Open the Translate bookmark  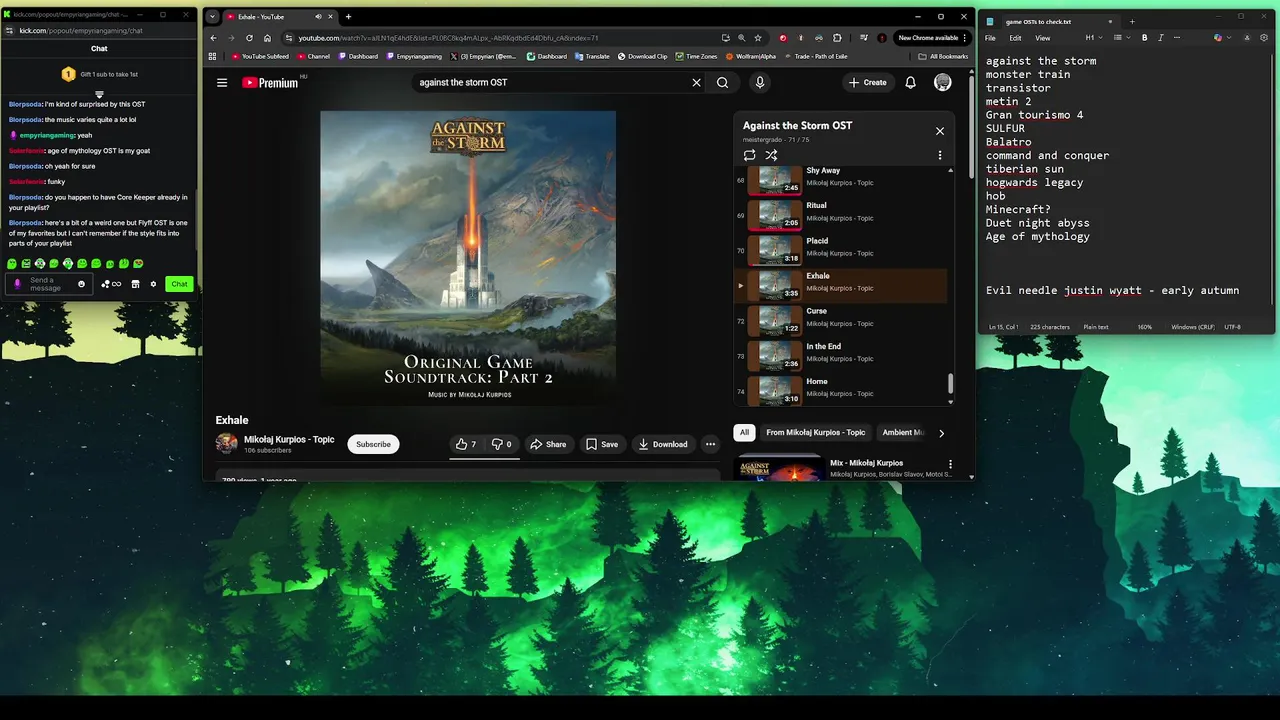(x=592, y=56)
